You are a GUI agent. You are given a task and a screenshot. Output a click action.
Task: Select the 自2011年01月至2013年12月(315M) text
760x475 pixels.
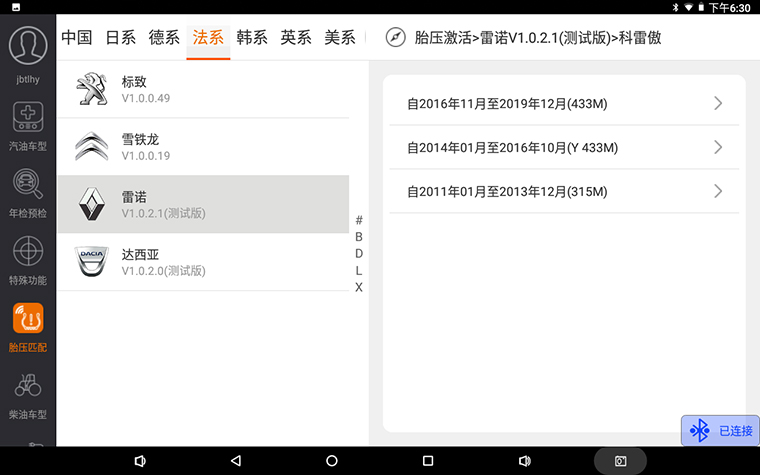pyautogui.click(x=507, y=192)
